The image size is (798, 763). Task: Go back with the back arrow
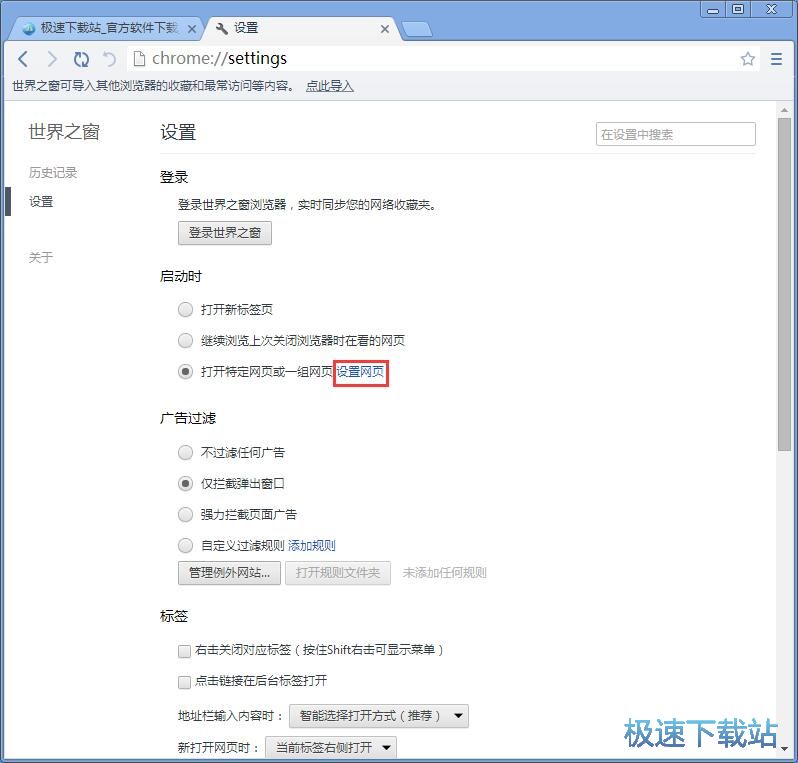[x=23, y=59]
